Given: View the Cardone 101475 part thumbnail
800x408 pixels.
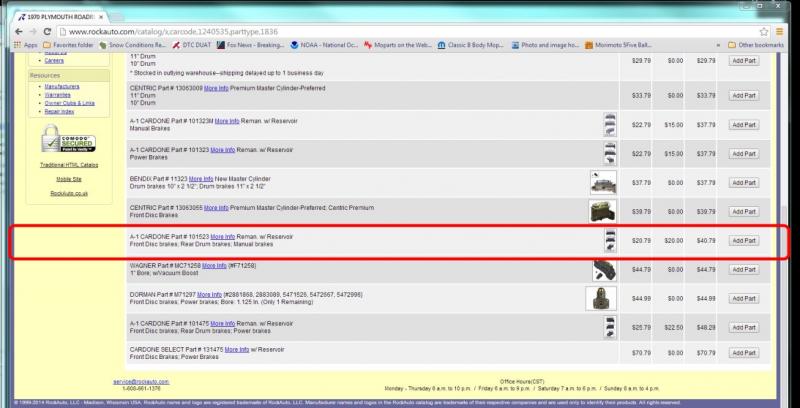Looking at the screenshot, I should (610, 327).
